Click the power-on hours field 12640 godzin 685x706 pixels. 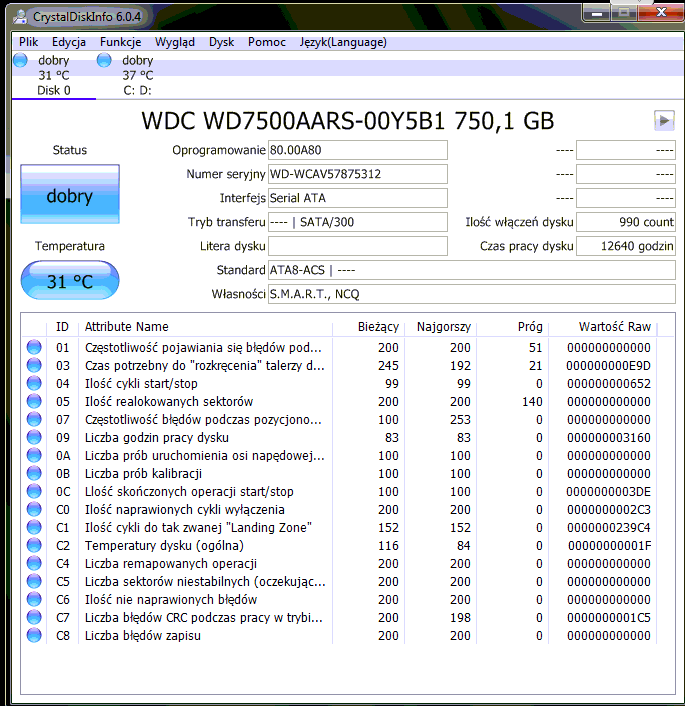[626, 246]
